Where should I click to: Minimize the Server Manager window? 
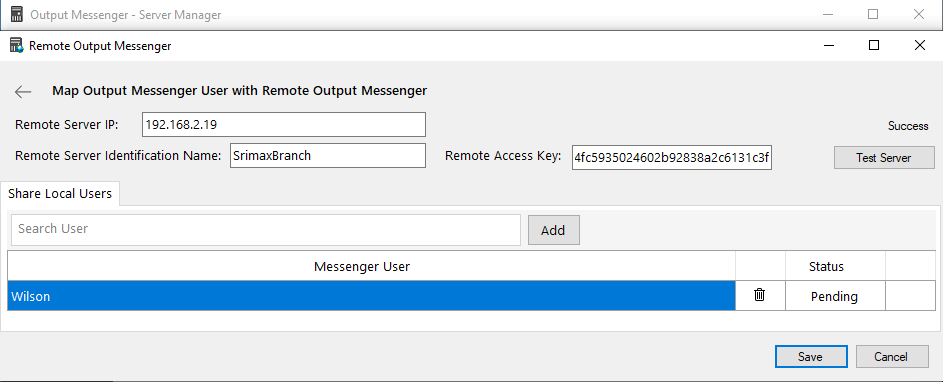(x=828, y=14)
